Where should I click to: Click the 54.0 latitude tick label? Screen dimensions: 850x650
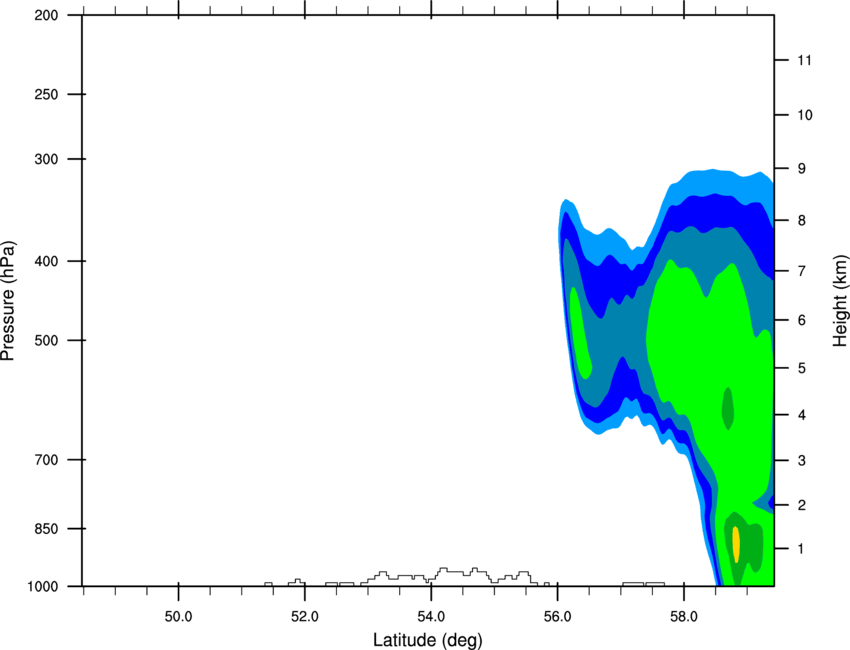[431, 617]
